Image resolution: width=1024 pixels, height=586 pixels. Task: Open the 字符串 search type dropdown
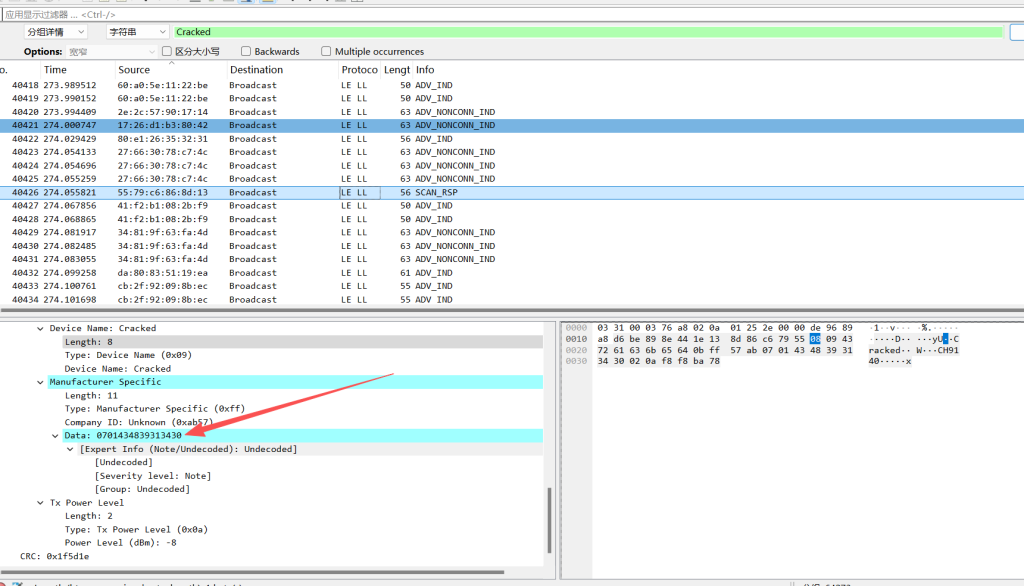pyautogui.click(x=137, y=32)
